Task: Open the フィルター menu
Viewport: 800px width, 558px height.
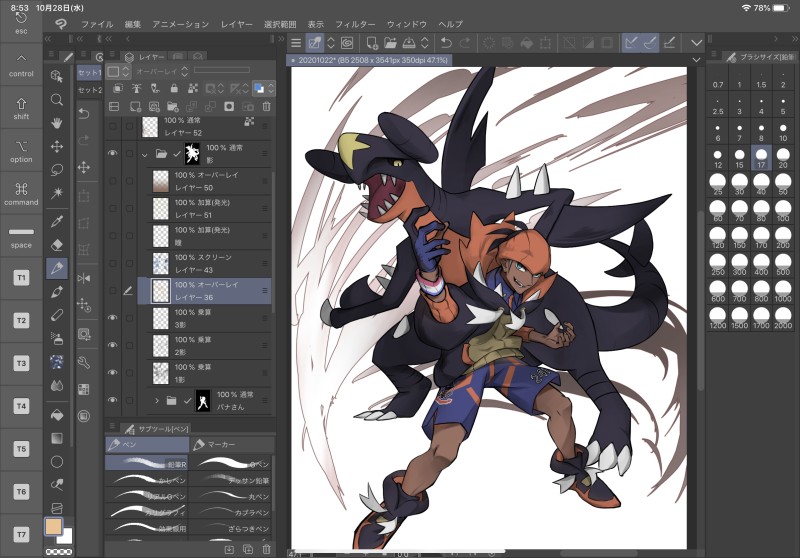Action: point(355,23)
